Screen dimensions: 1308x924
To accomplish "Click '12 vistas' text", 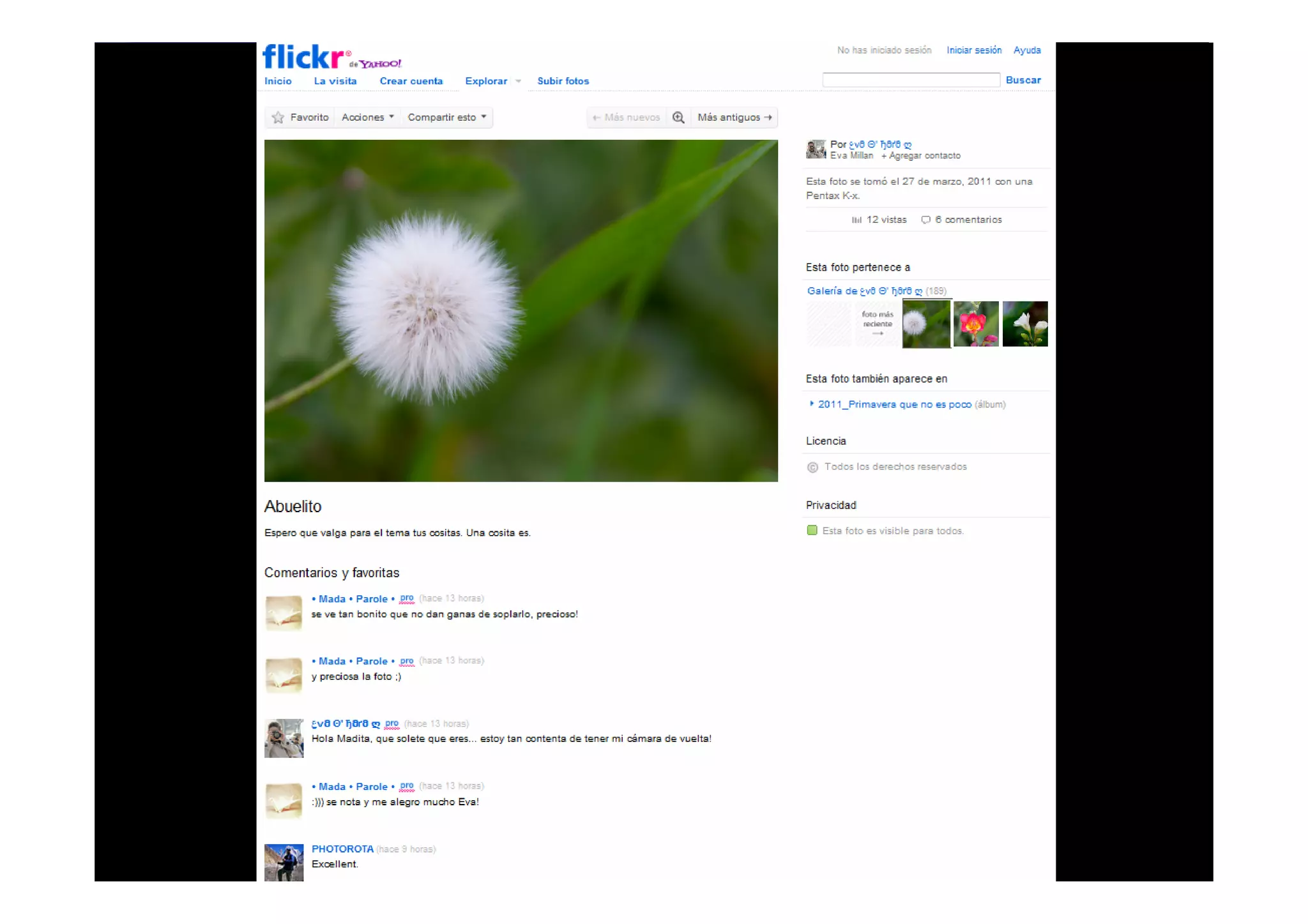I will [886, 220].
